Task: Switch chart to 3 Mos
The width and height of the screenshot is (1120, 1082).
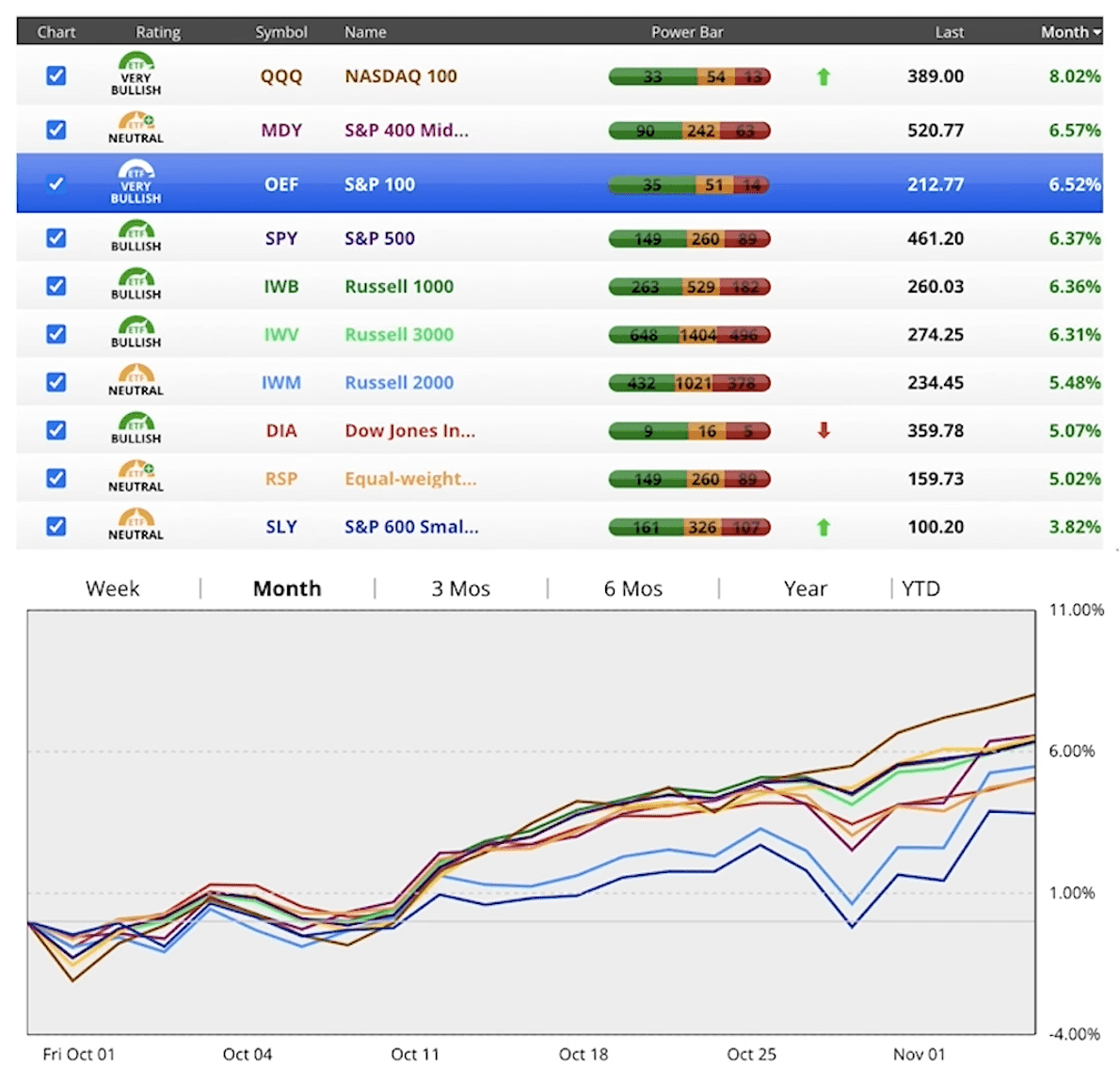Action: pyautogui.click(x=461, y=588)
